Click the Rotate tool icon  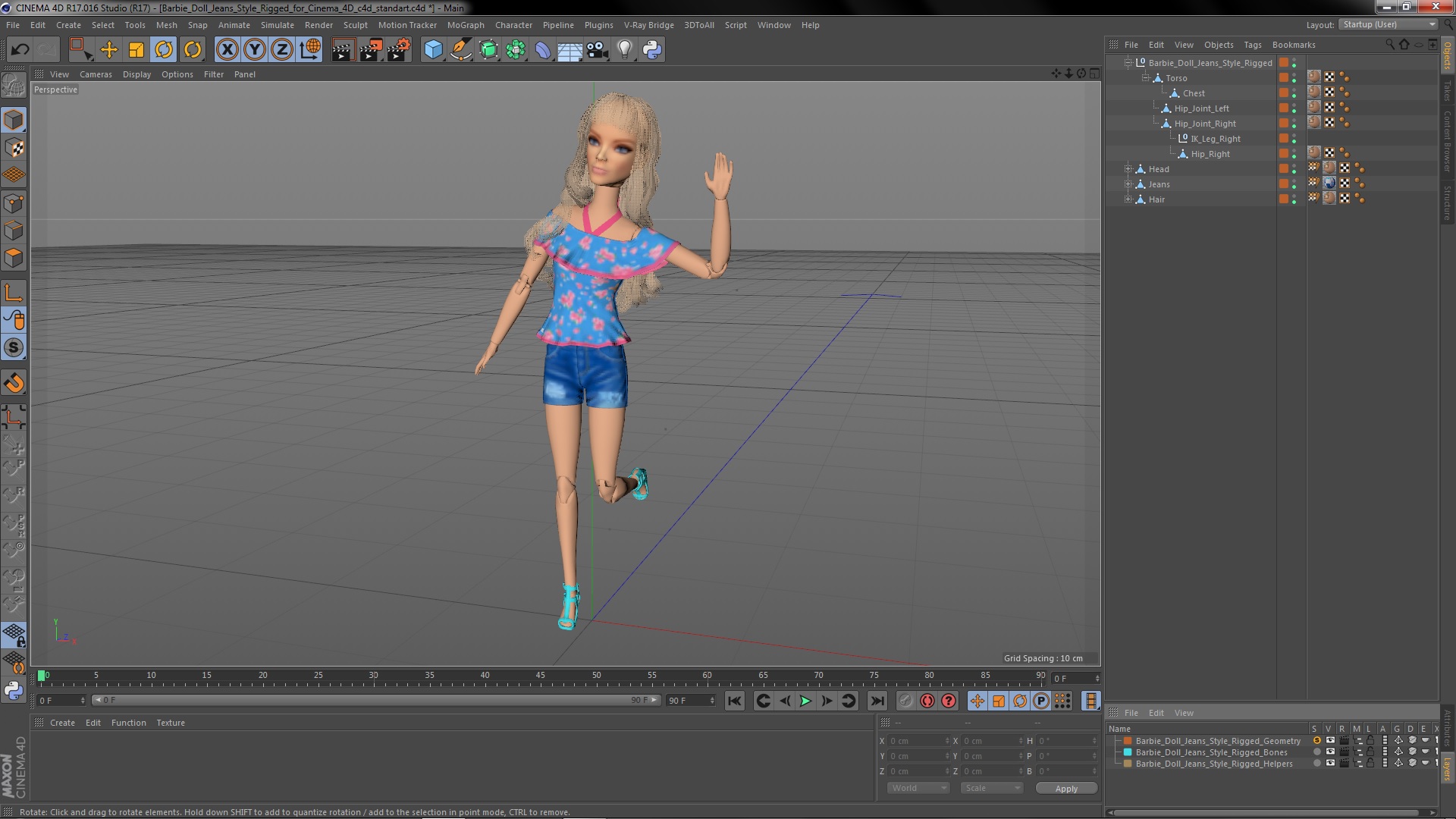click(164, 49)
